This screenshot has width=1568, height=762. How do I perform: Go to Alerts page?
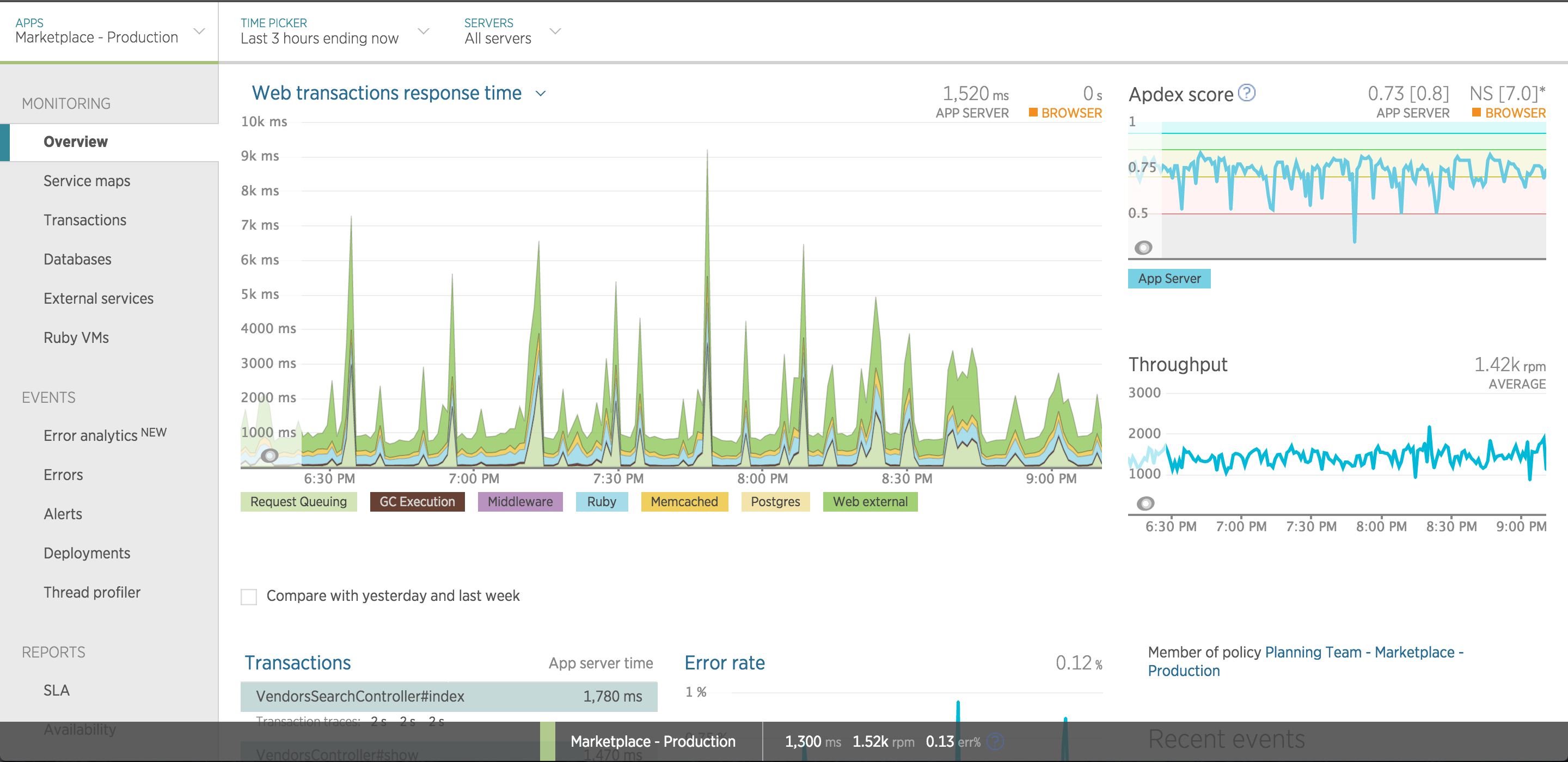pyautogui.click(x=63, y=514)
